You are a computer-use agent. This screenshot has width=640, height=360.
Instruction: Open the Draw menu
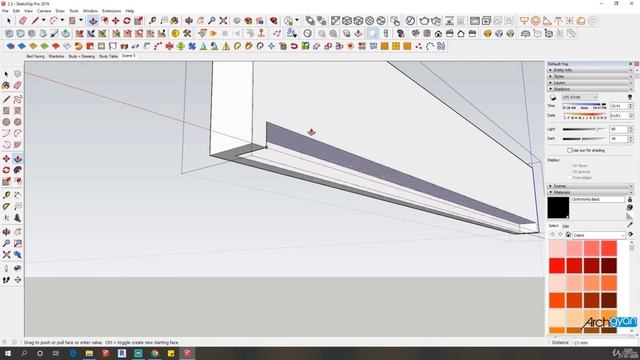pyautogui.click(x=60, y=11)
